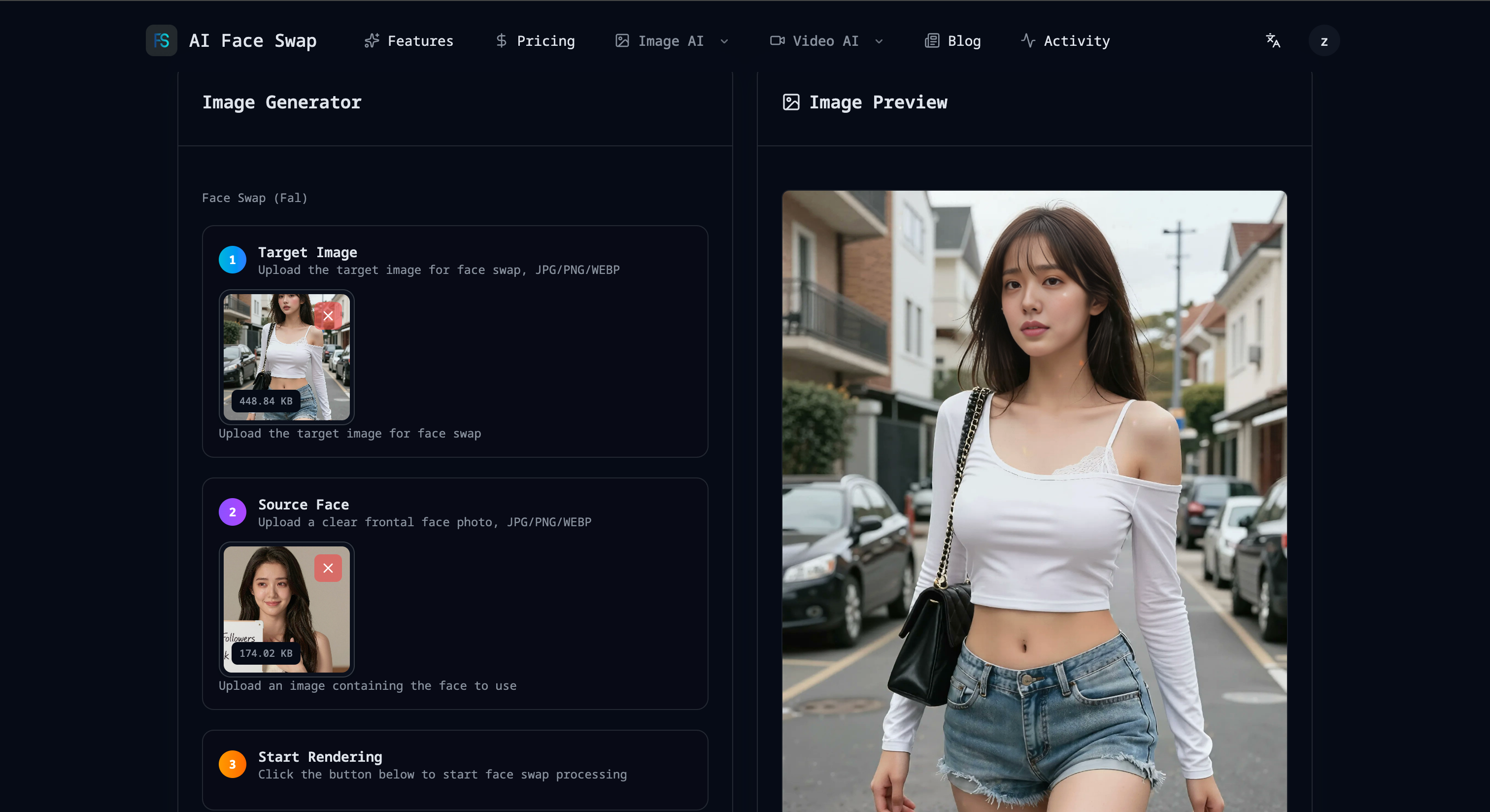Screen dimensions: 1490x812
Task: Expand the Image AI dropdown
Action: click(x=725, y=41)
